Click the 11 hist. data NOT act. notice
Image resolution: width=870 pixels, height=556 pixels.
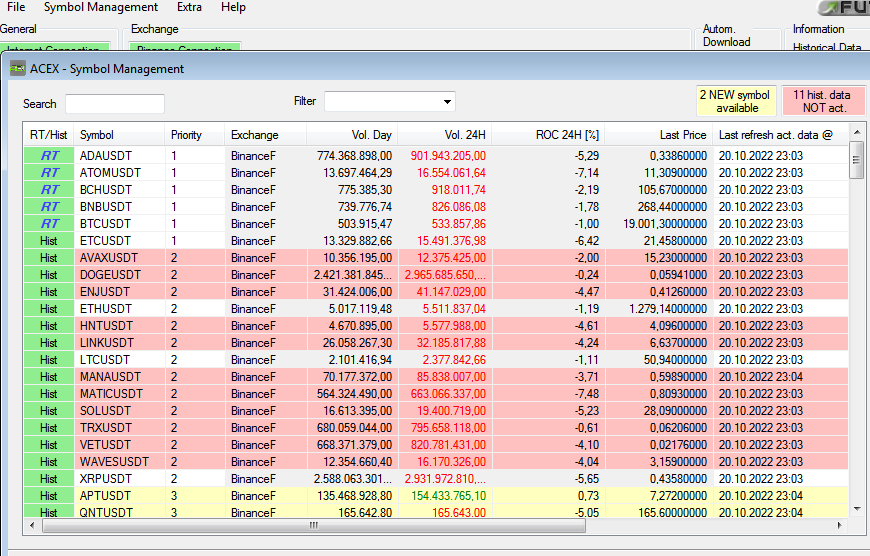point(823,101)
